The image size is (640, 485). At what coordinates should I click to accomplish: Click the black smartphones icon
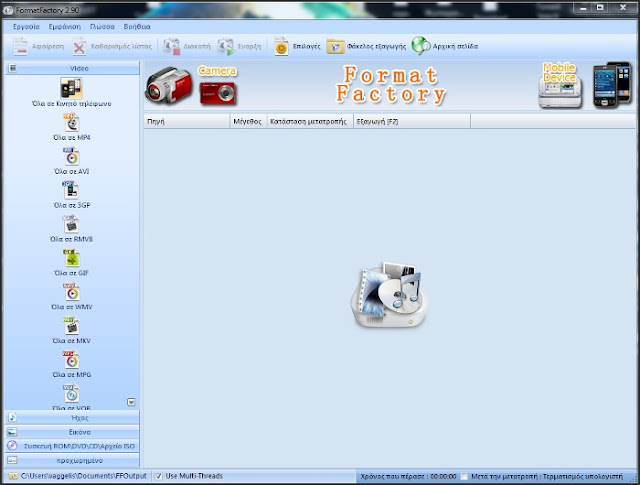611,85
